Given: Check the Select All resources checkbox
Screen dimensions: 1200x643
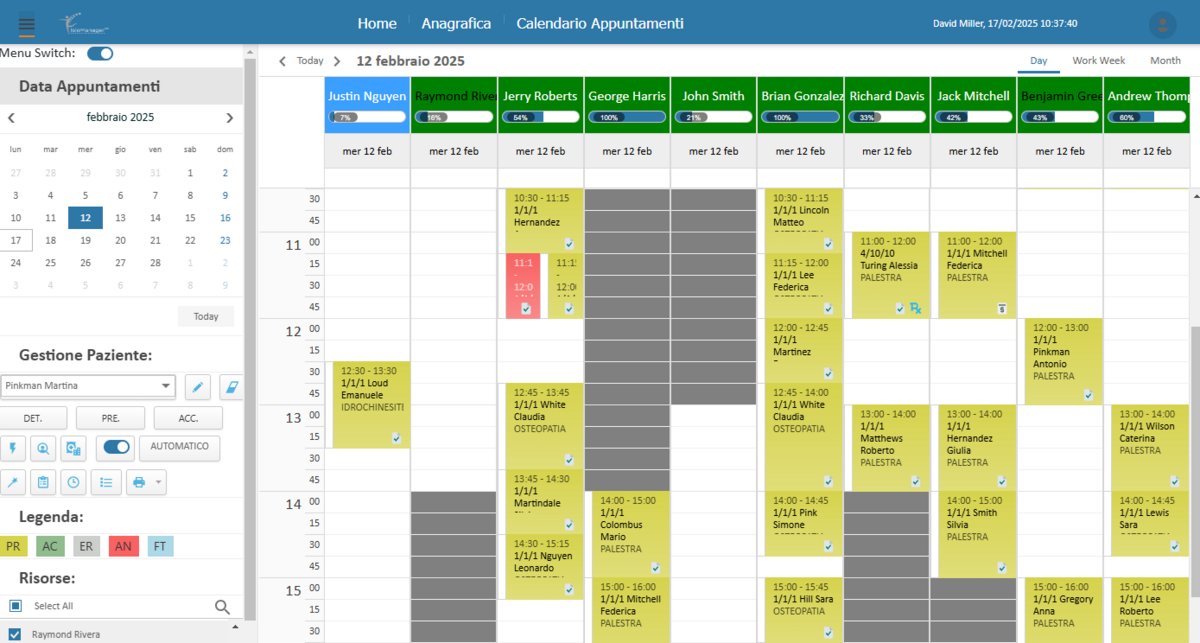Looking at the screenshot, I should pos(15,606).
